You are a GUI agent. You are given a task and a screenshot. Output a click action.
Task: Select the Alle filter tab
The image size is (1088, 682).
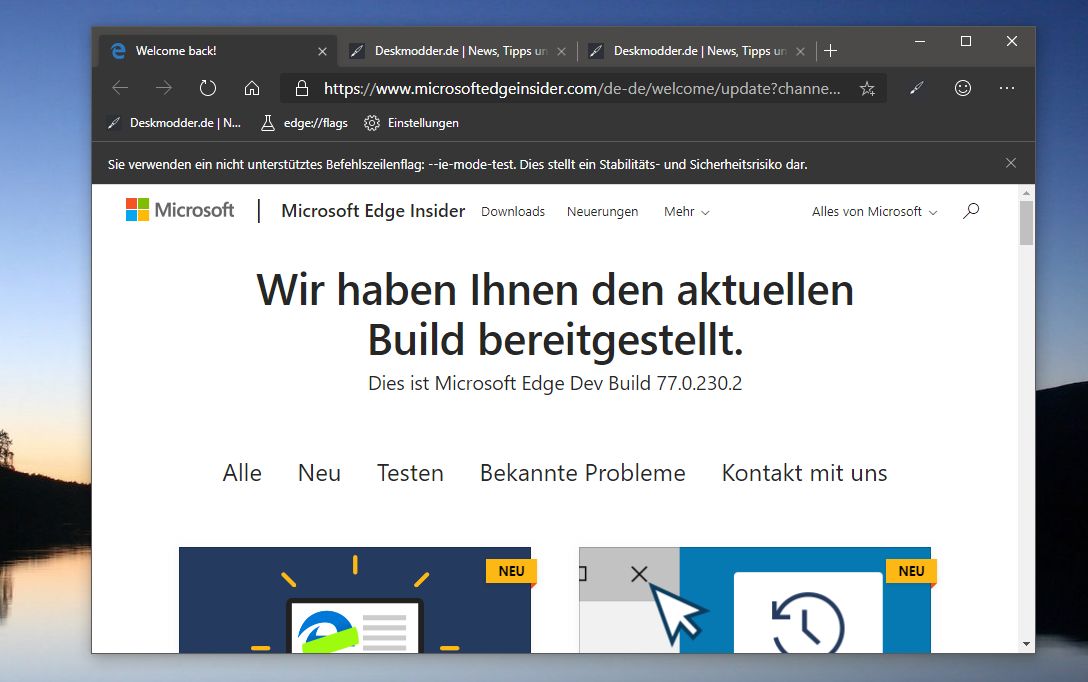(242, 472)
